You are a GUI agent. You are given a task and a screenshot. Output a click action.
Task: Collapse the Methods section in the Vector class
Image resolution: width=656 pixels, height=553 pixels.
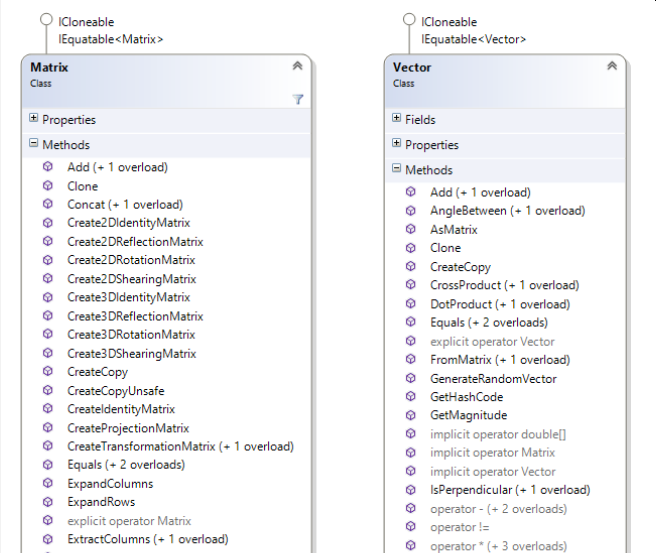pos(396,168)
